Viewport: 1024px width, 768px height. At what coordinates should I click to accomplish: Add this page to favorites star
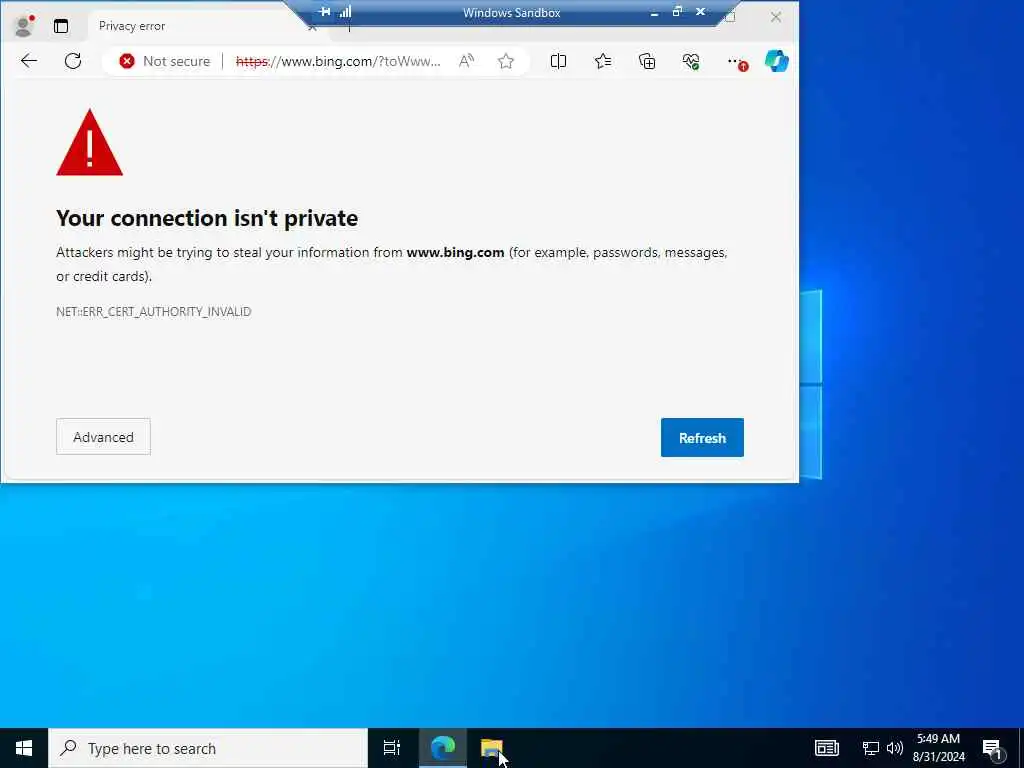point(506,61)
